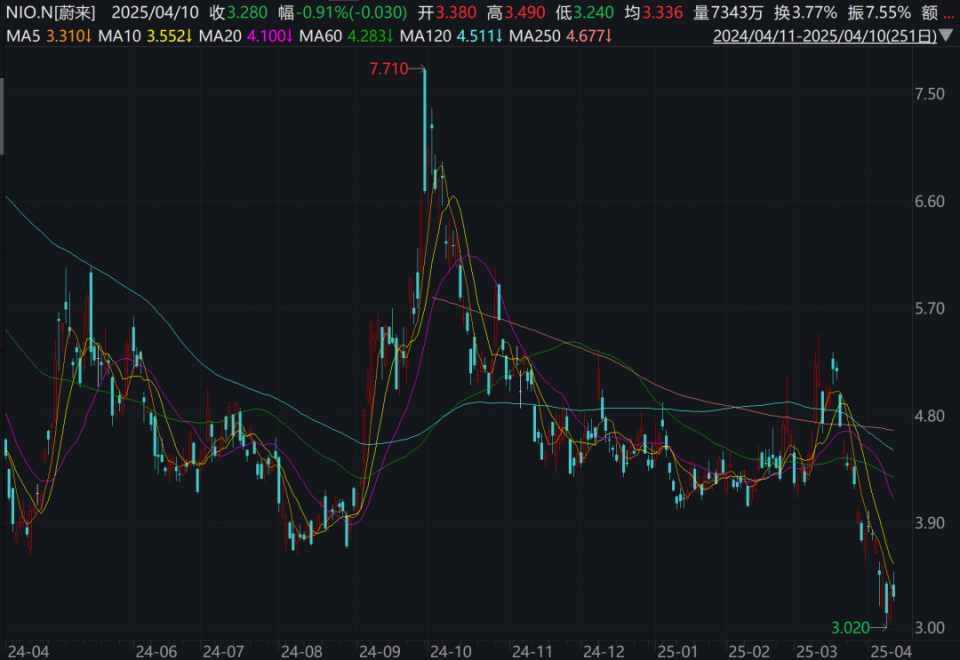Click the 4.80 price axis label
Viewport: 960px width, 660px height.
[x=929, y=416]
